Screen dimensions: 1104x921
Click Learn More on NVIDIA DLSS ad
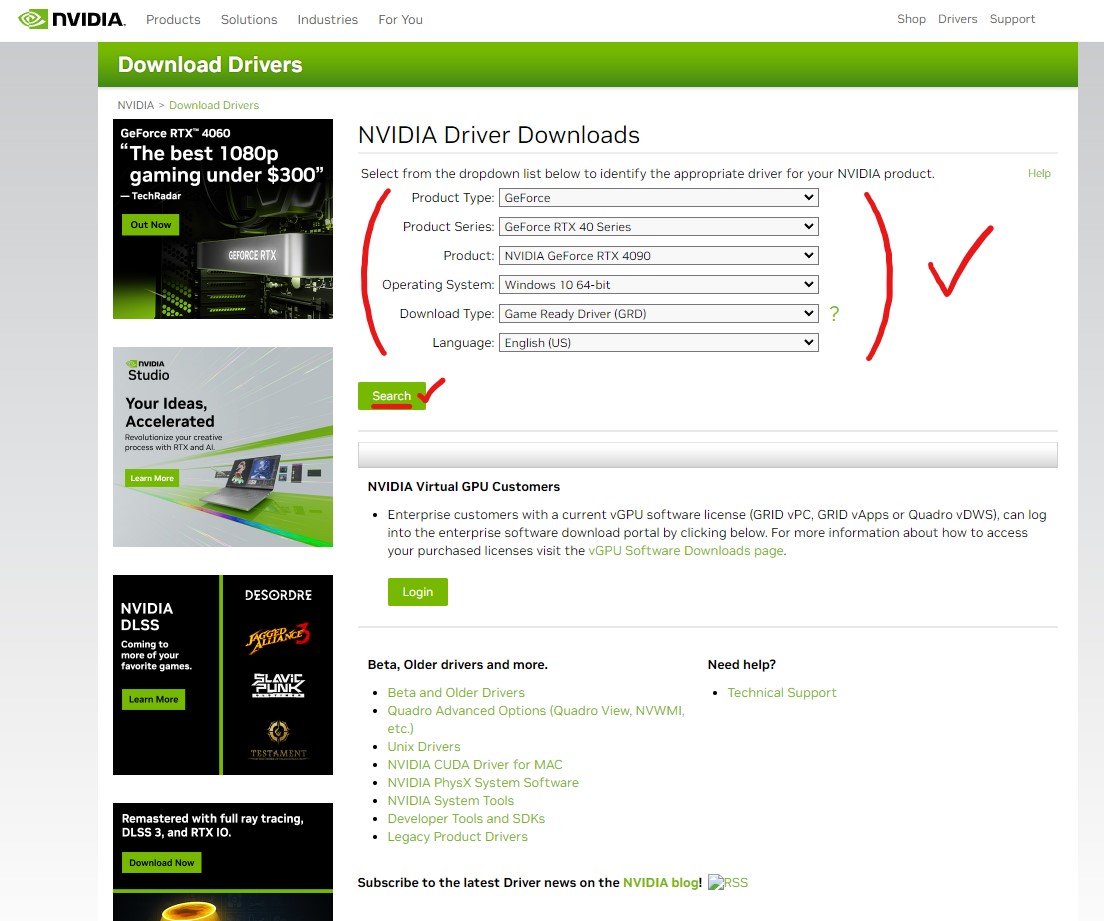tap(153, 699)
